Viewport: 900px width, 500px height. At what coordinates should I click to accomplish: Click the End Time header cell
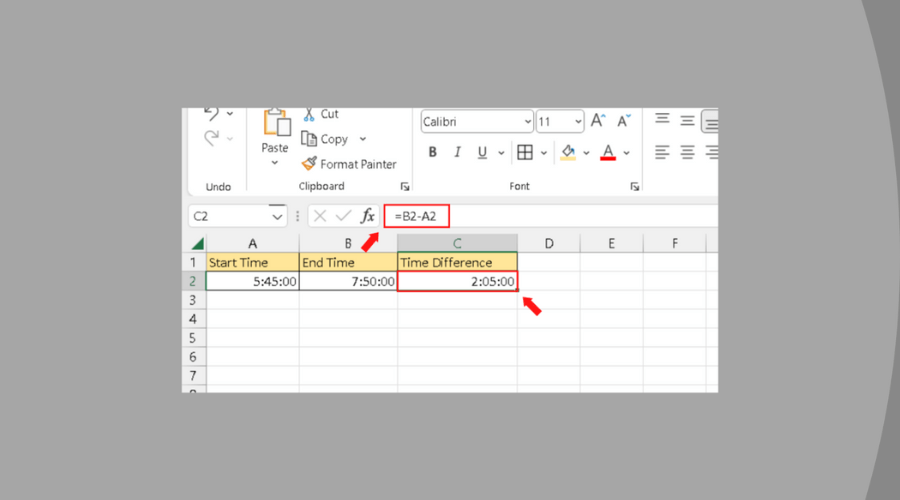click(348, 262)
